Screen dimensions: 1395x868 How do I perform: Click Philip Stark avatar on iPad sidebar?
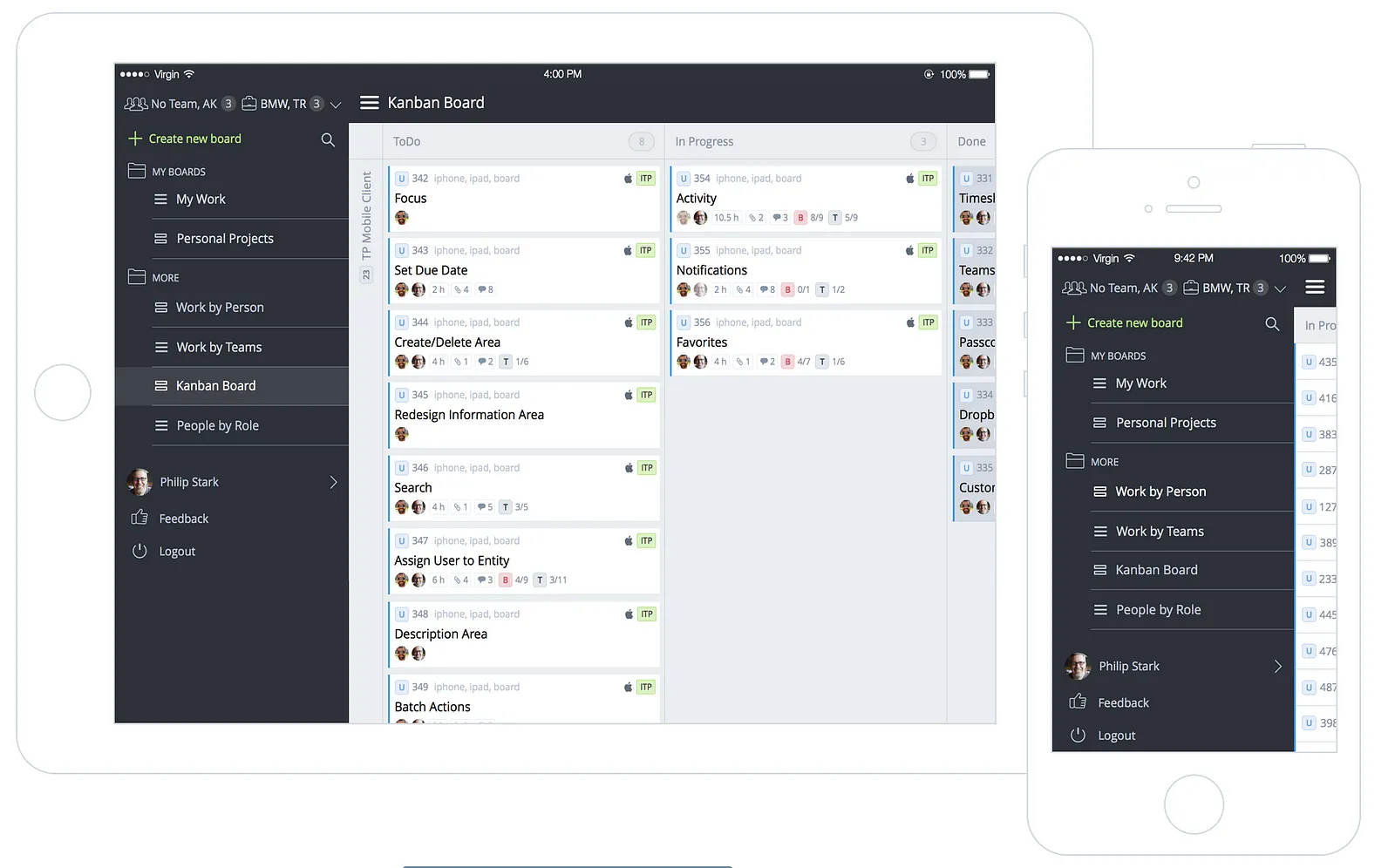coord(139,482)
